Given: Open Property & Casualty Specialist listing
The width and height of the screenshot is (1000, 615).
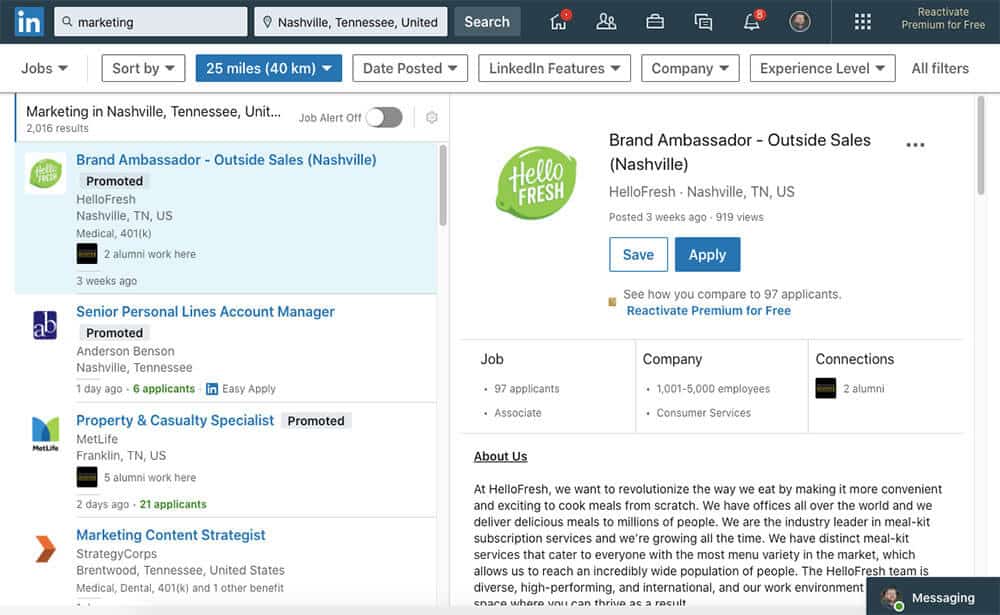Looking at the screenshot, I should (x=175, y=420).
